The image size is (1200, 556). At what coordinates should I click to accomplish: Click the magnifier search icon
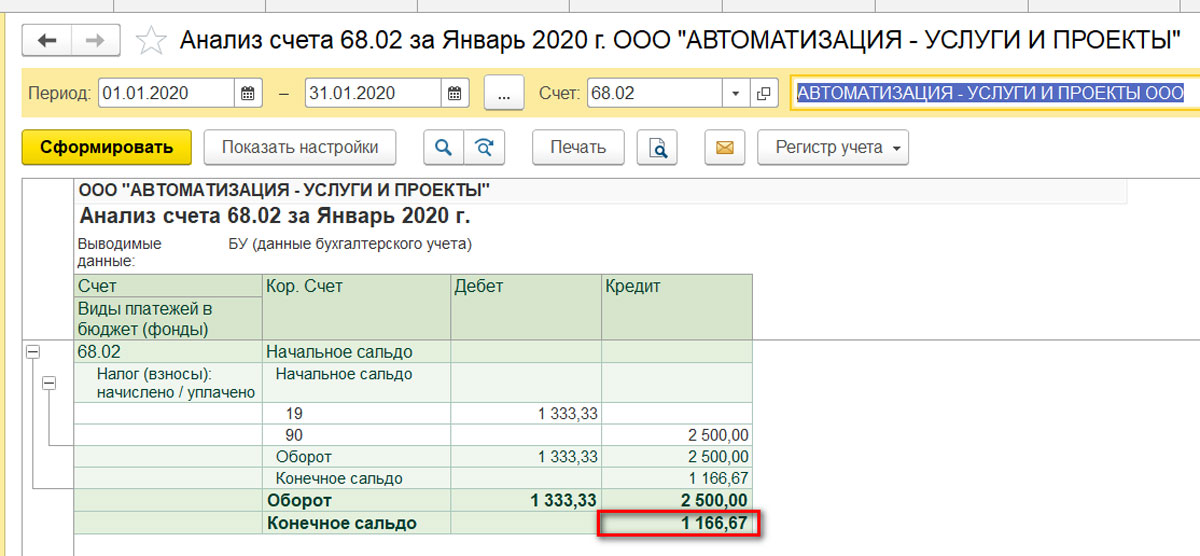(x=443, y=147)
